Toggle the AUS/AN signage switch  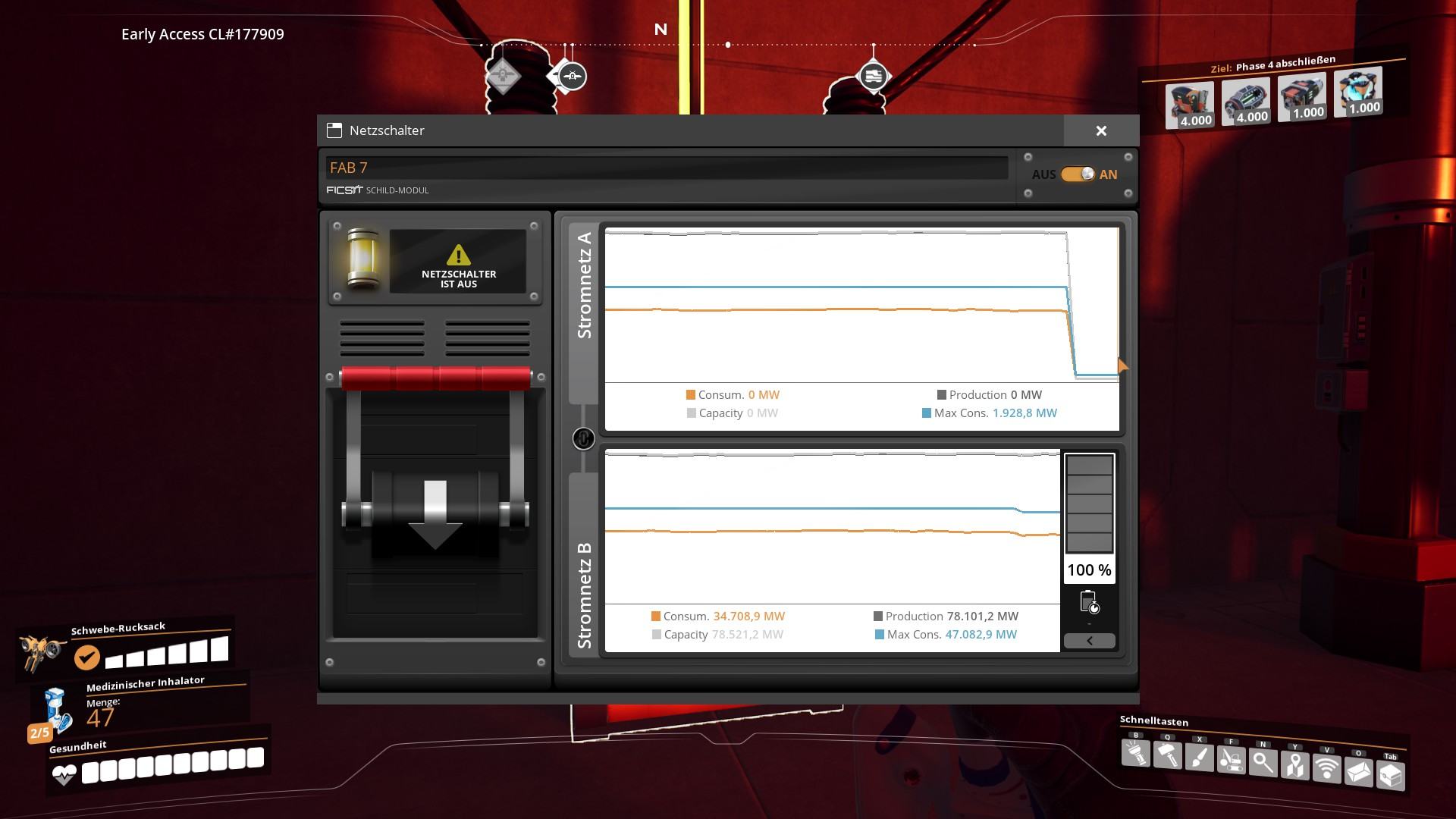(x=1078, y=174)
